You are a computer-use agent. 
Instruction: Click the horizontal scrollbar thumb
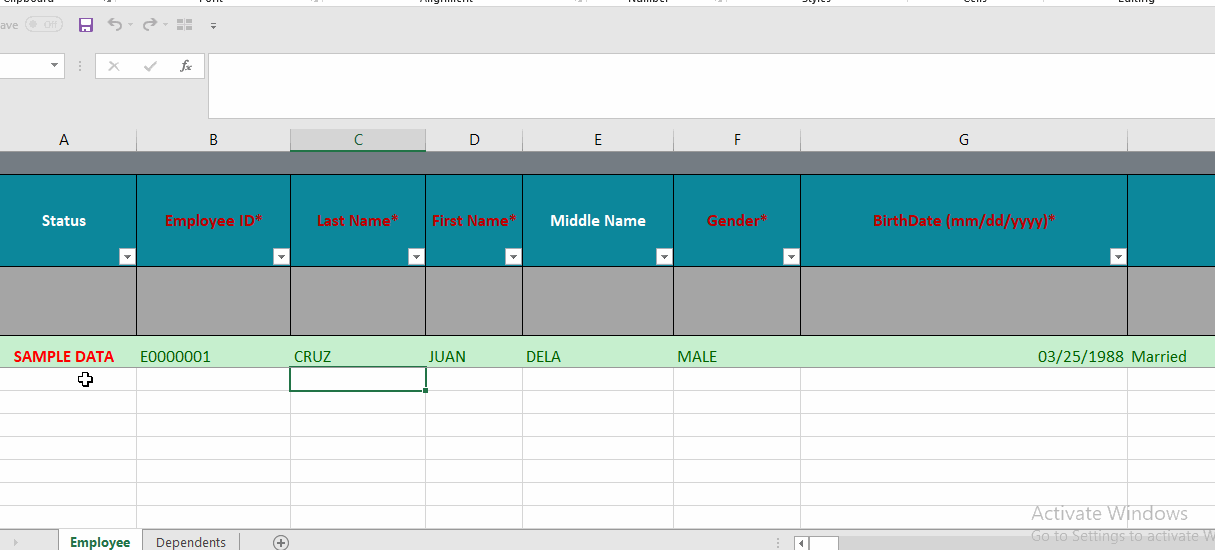824,543
